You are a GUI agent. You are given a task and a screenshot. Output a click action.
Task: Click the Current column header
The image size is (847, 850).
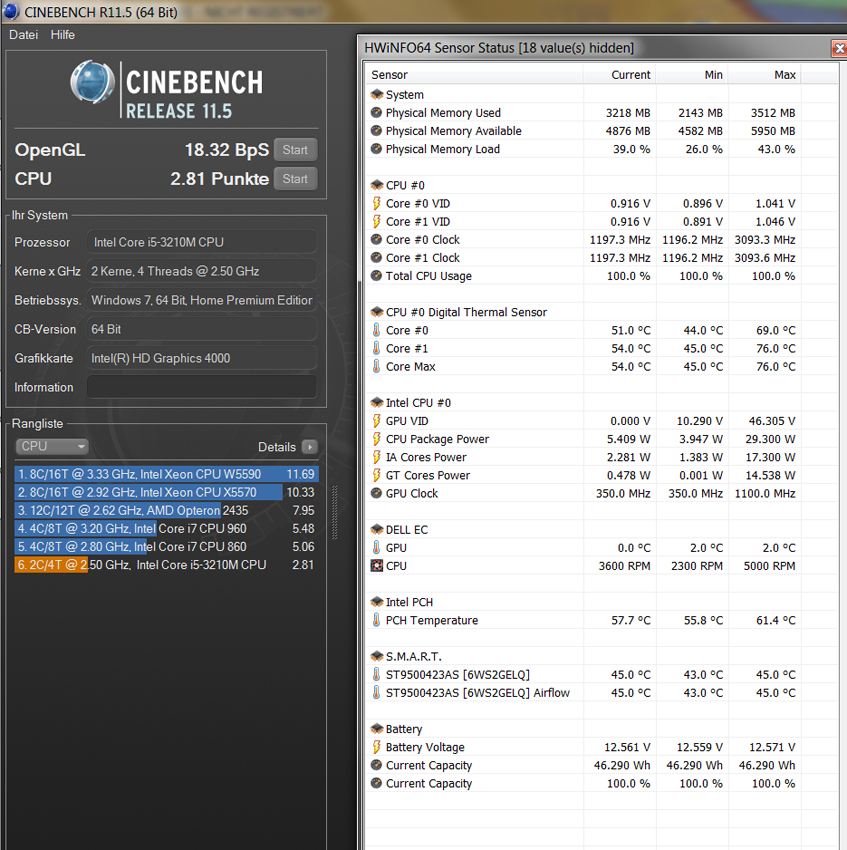619,75
